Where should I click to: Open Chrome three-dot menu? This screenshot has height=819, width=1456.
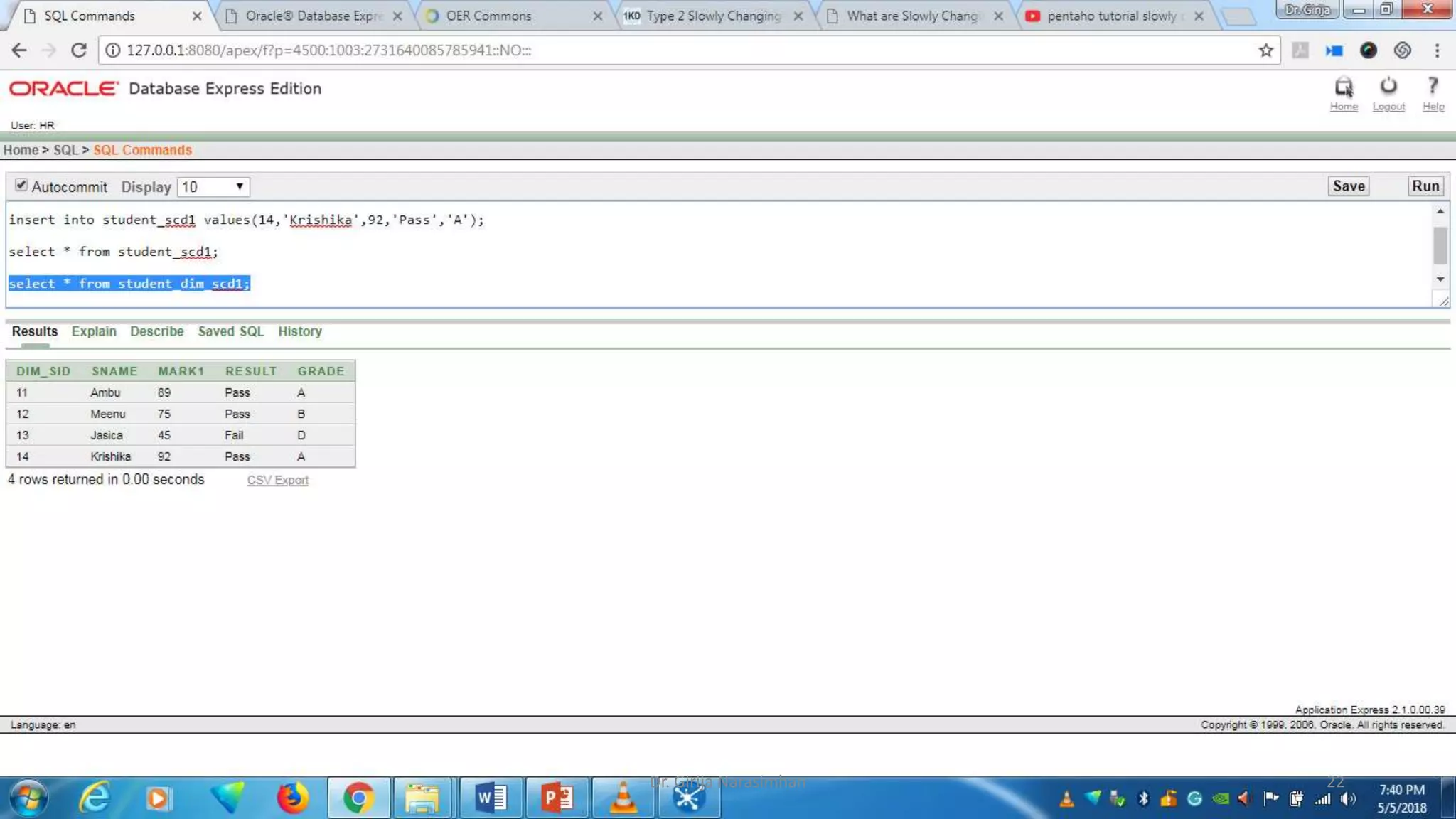(x=1437, y=50)
